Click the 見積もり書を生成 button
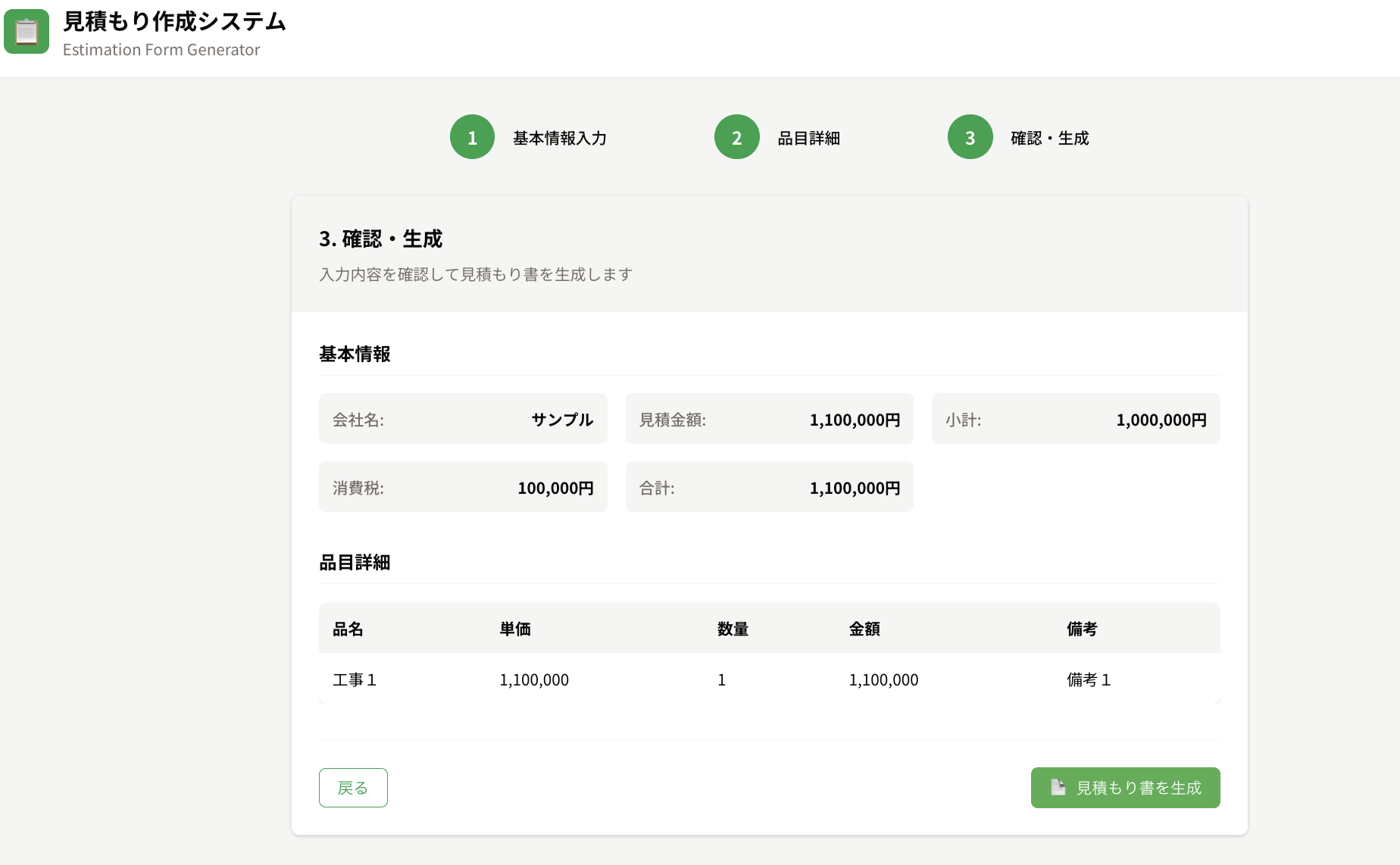The height and width of the screenshot is (865, 1400). (1125, 787)
